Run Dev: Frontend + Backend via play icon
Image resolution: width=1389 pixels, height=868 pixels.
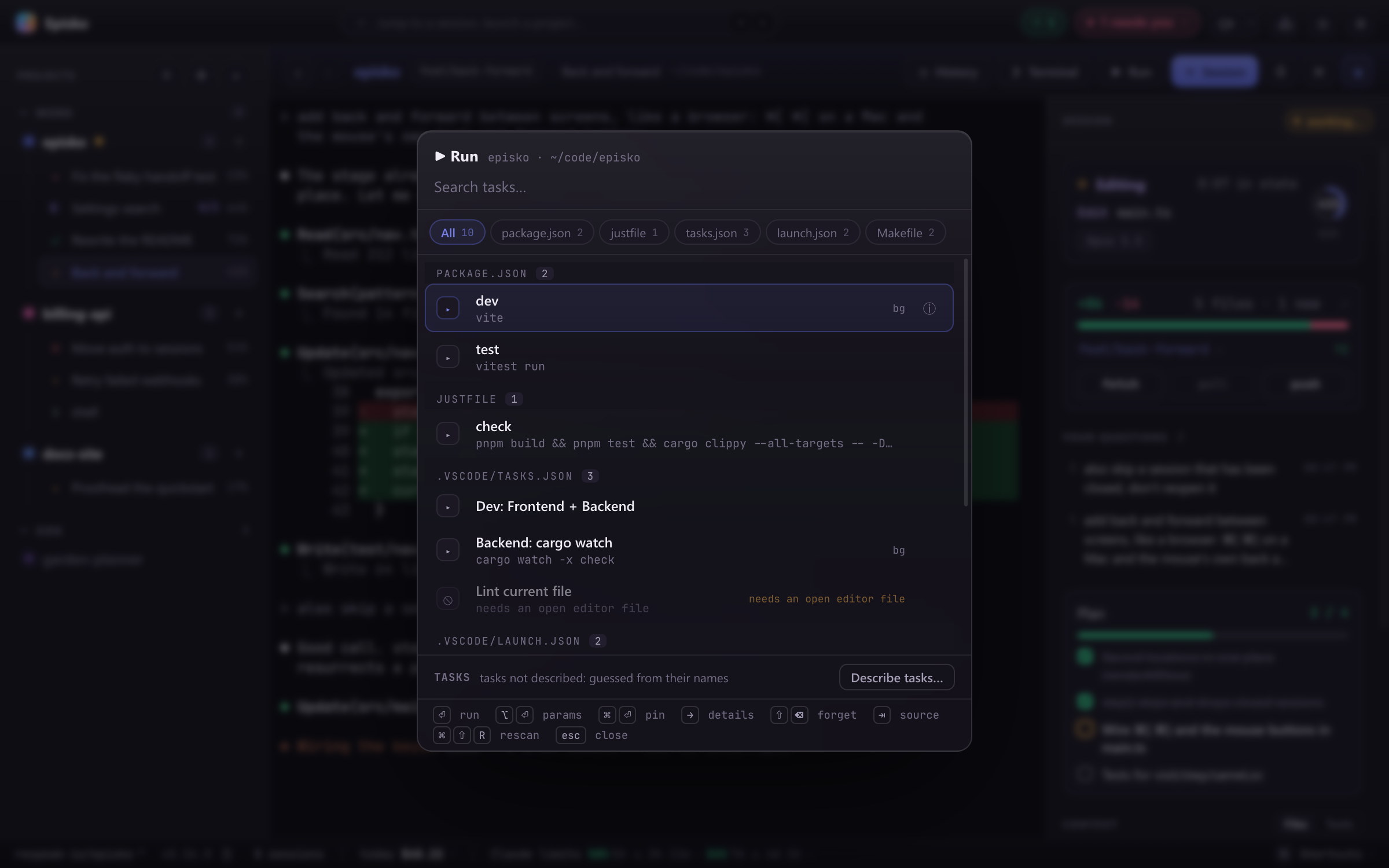point(447,506)
